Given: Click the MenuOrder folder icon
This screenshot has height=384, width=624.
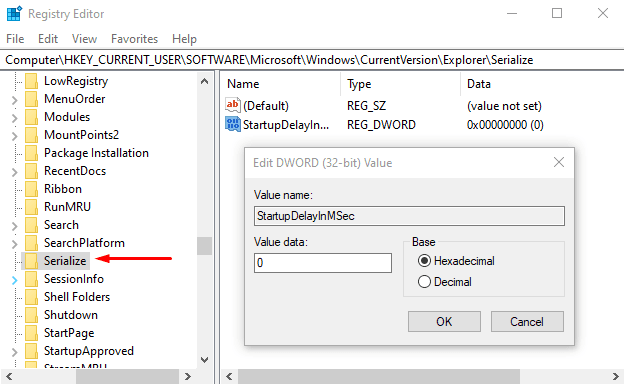Looking at the screenshot, I should pyautogui.click(x=31, y=99).
